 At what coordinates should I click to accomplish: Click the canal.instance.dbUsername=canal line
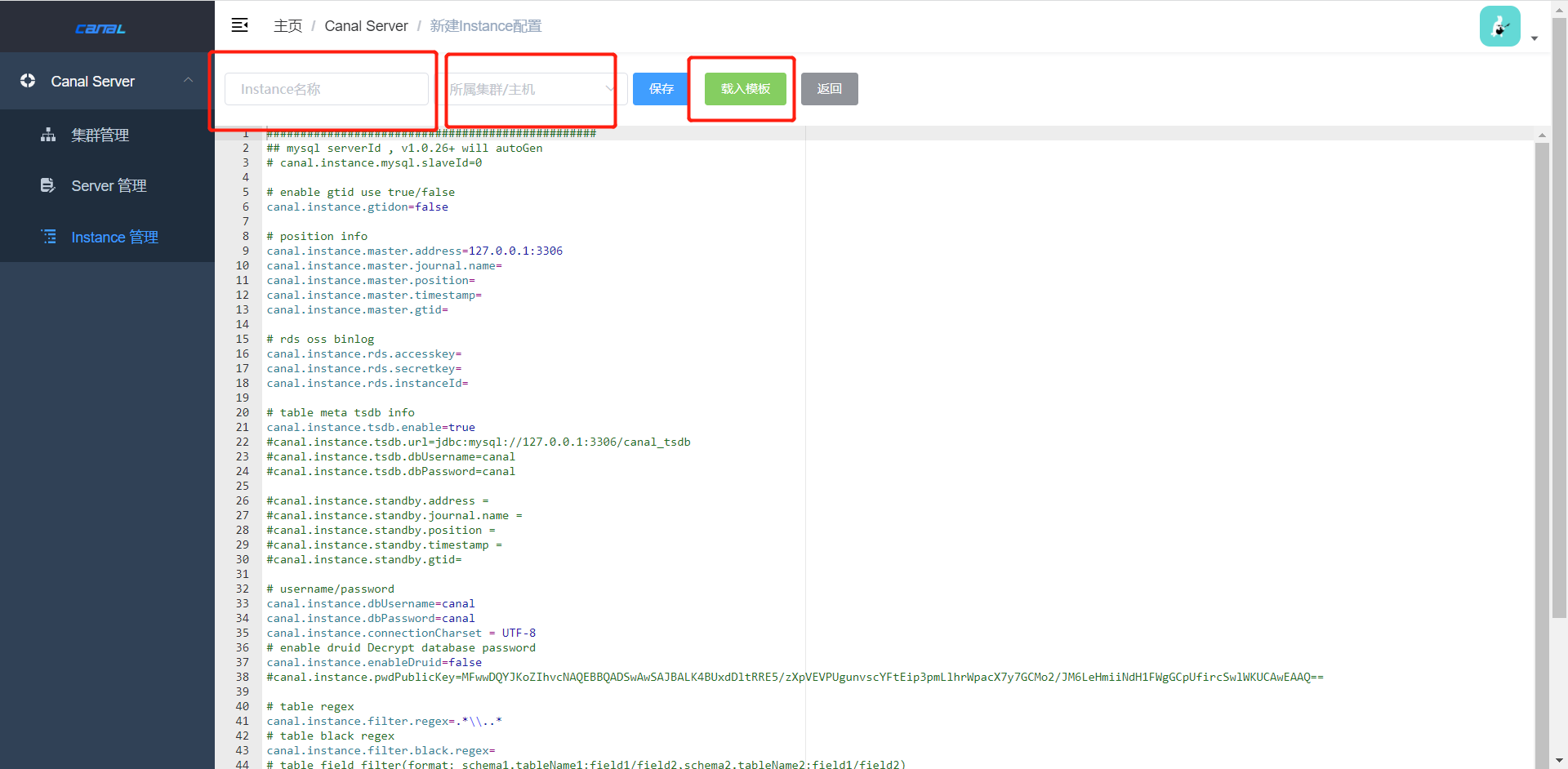pos(371,603)
